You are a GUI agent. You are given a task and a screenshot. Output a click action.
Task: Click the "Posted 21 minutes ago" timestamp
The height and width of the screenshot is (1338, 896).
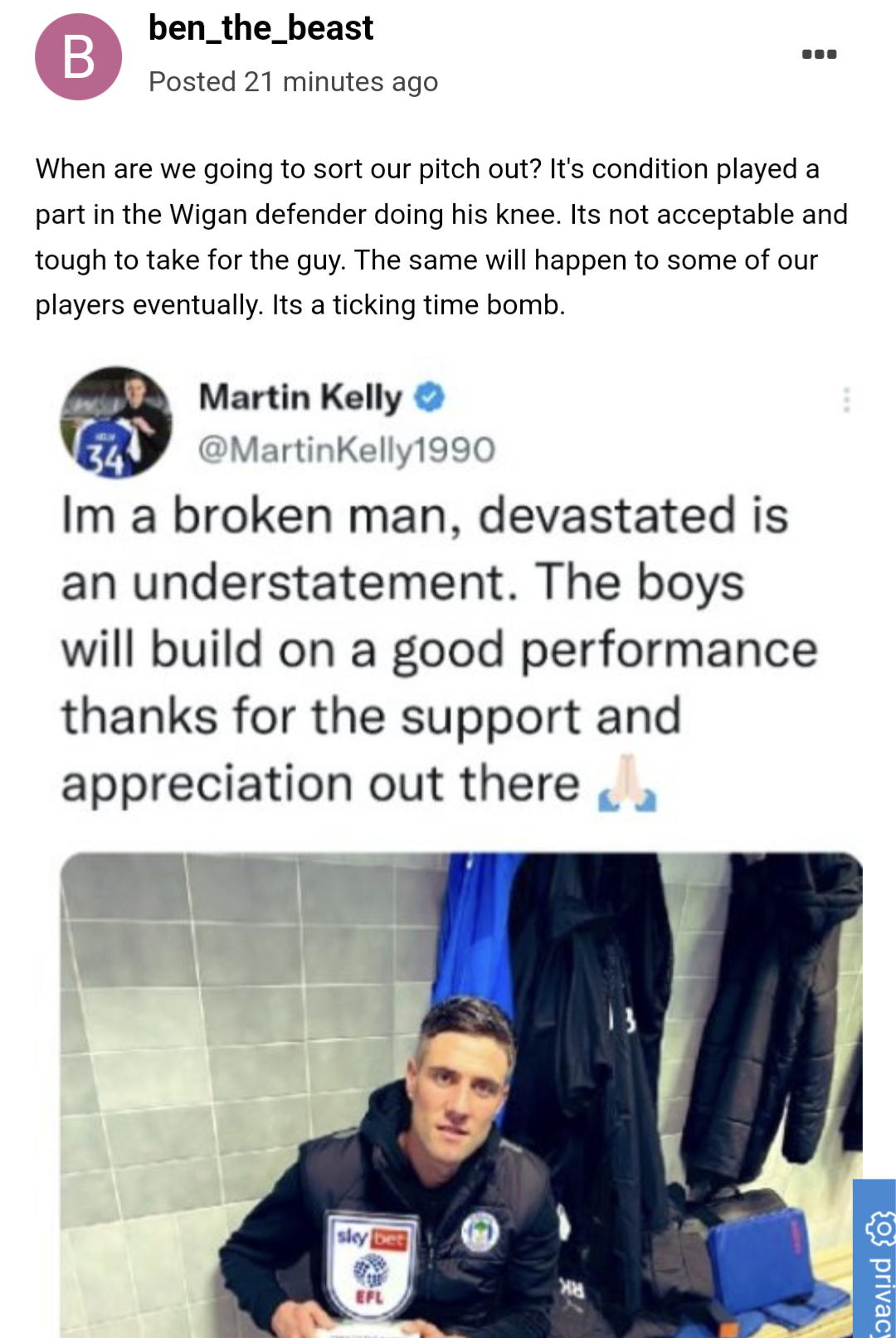[x=293, y=82]
